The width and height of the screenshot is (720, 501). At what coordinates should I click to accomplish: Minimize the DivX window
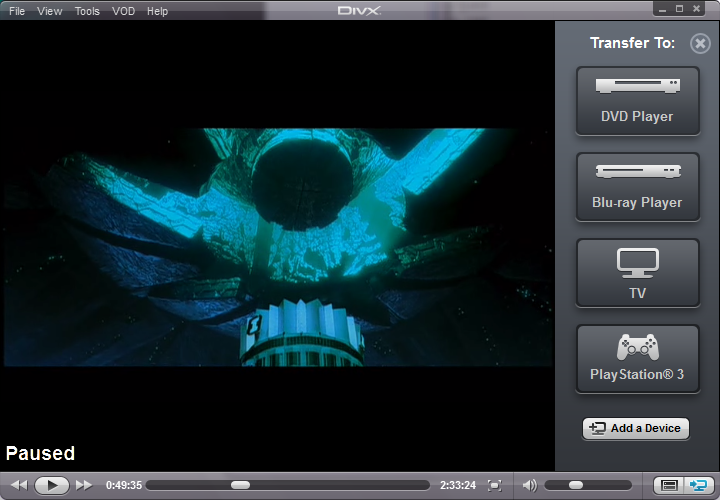(x=662, y=9)
